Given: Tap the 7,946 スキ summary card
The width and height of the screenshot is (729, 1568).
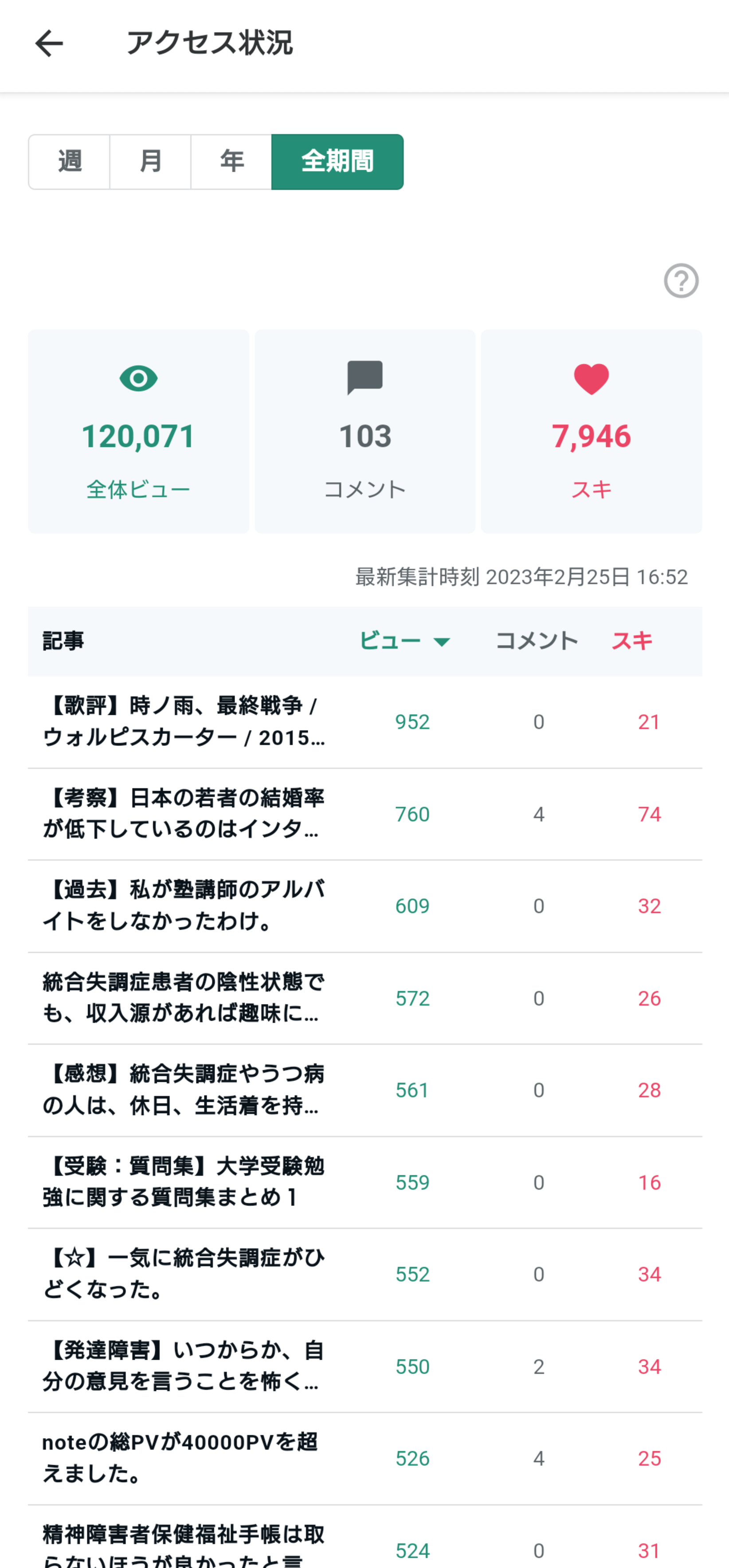Looking at the screenshot, I should (592, 432).
